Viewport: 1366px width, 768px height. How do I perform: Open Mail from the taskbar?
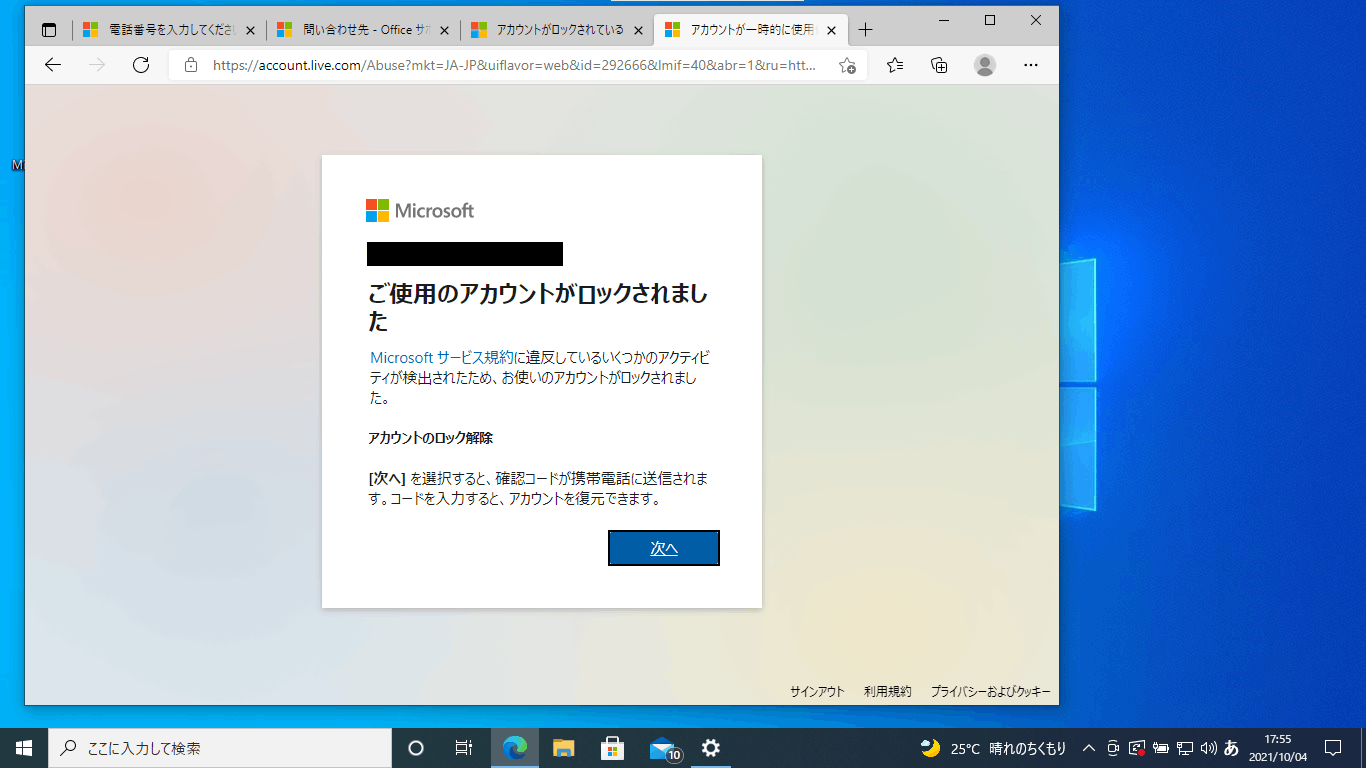pos(661,747)
